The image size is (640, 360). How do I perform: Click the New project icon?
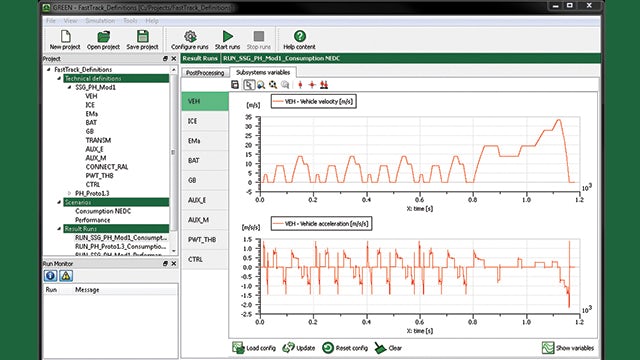(65, 36)
